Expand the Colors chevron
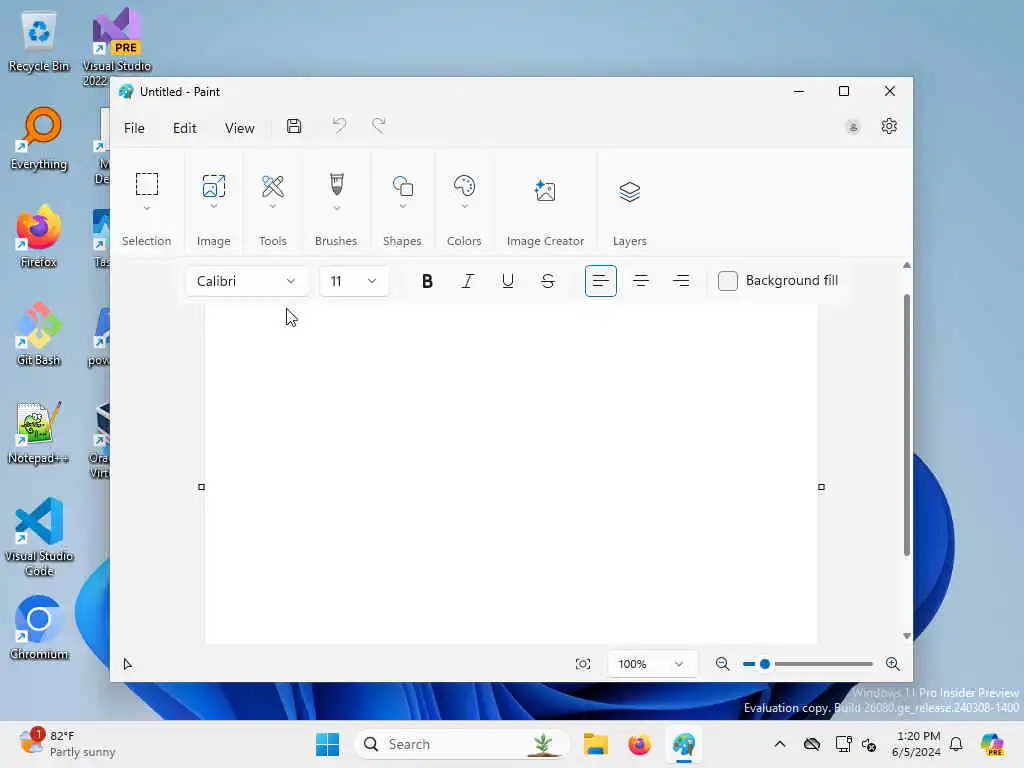This screenshot has height=768, width=1024. (x=464, y=206)
